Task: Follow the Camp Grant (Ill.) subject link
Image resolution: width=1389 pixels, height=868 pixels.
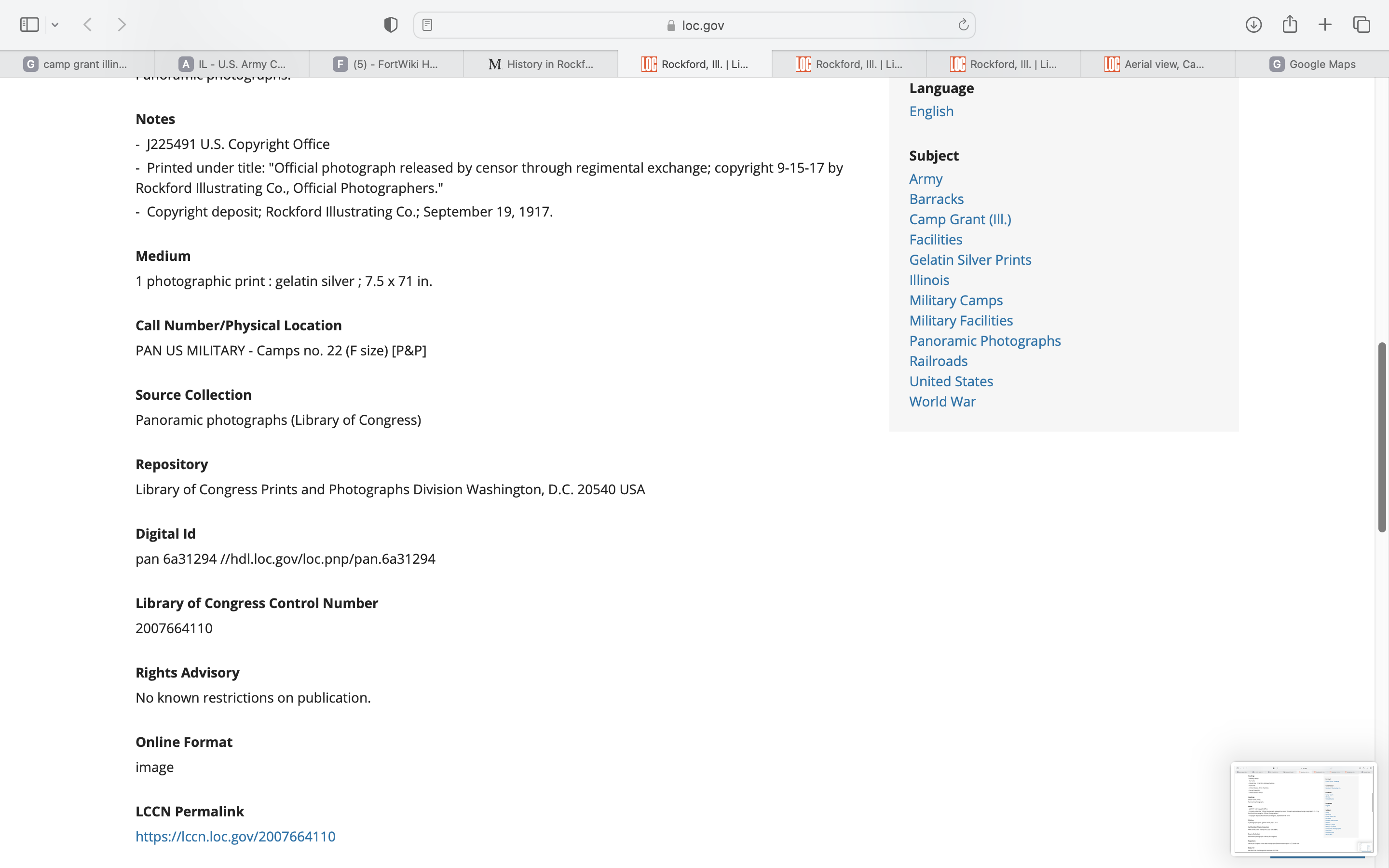Action: pos(960,219)
